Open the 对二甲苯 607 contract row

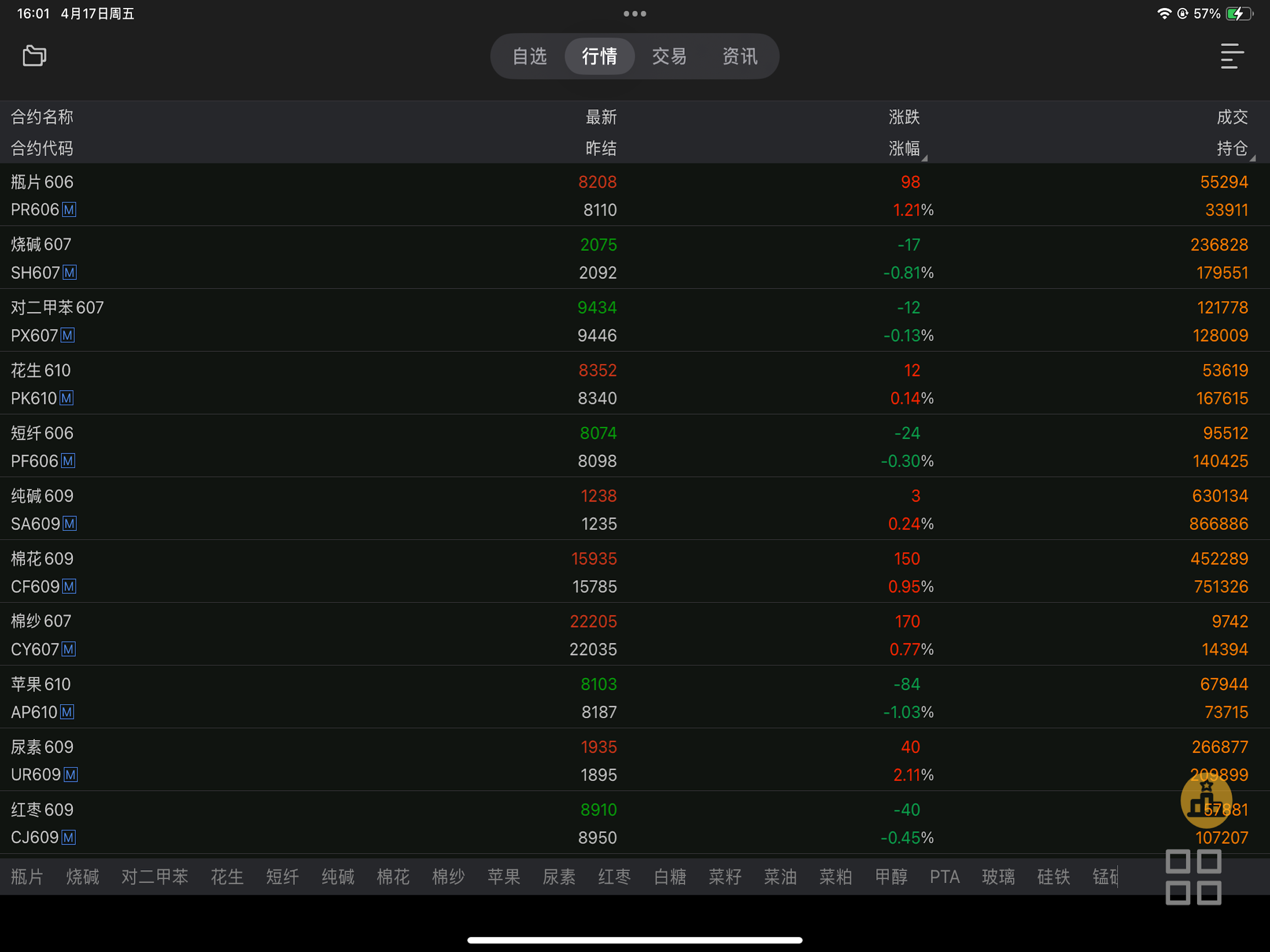[635, 321]
